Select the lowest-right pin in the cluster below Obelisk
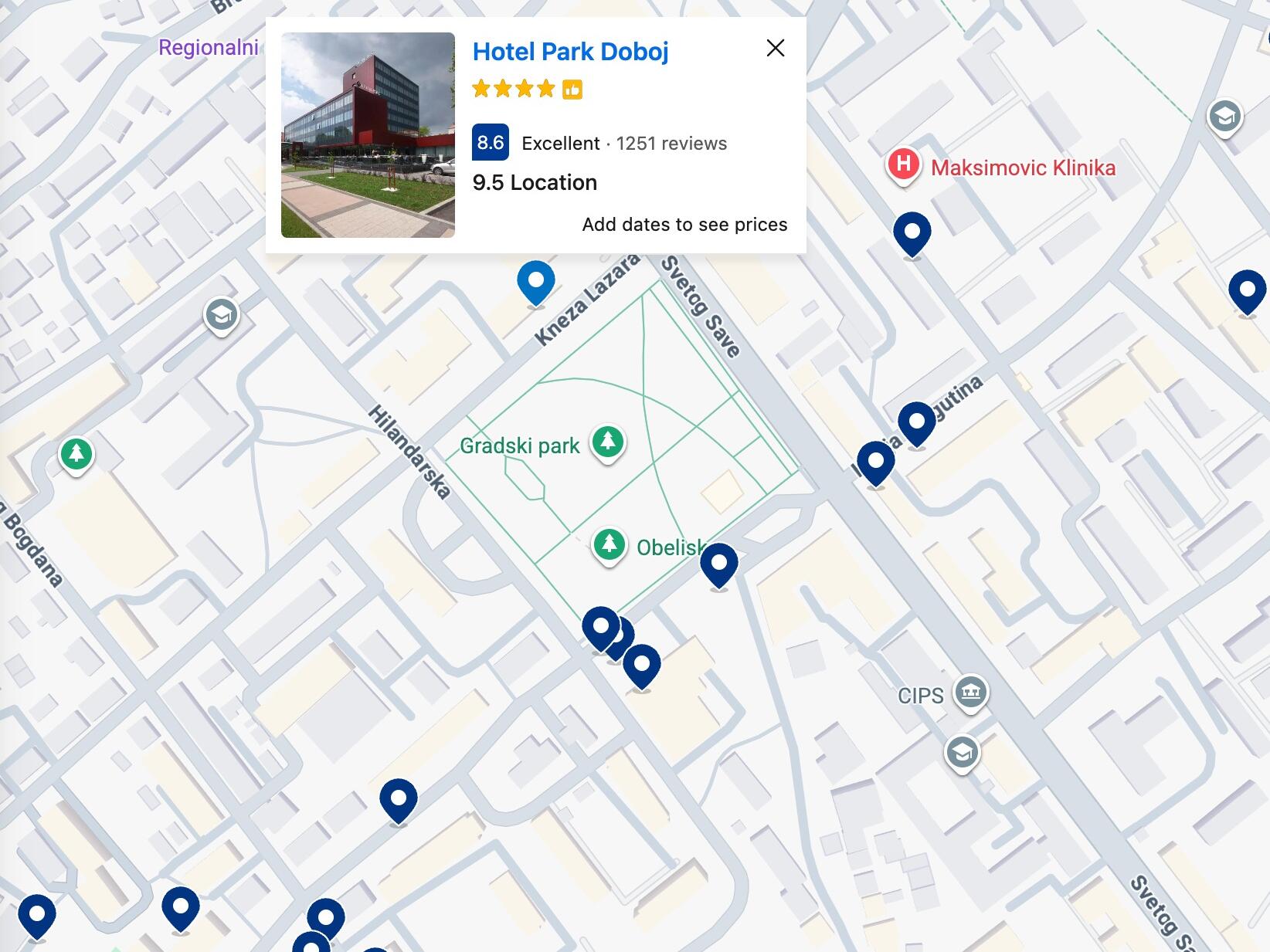Image resolution: width=1270 pixels, height=952 pixels. [642, 666]
